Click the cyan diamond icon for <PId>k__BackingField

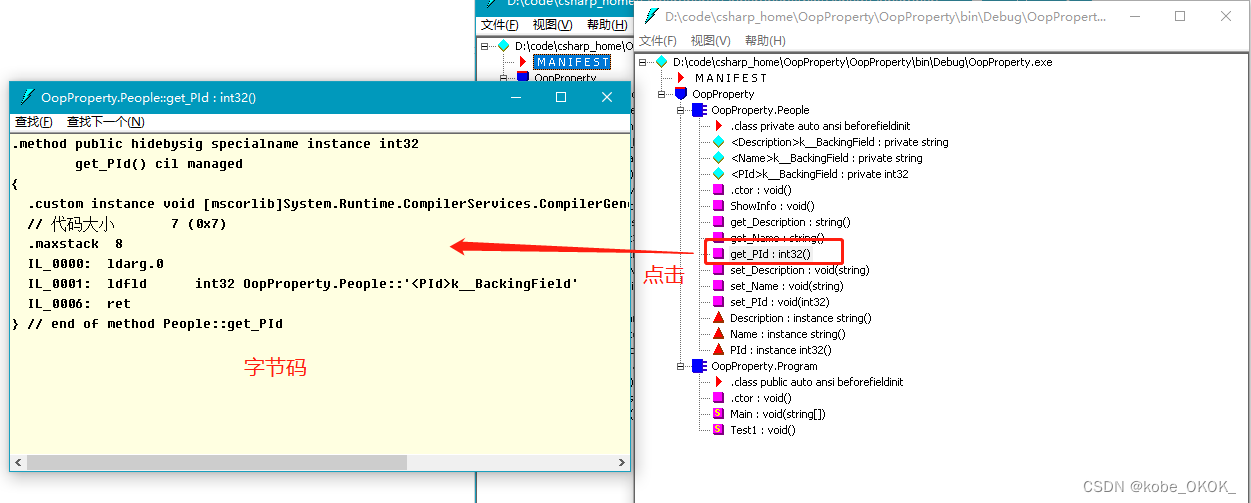point(718,174)
